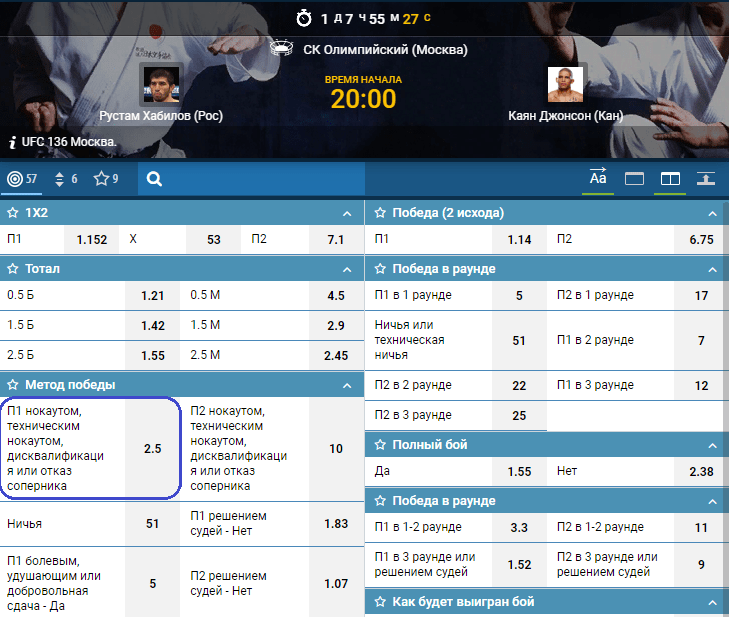Click the stadium venue icon

point(282,48)
